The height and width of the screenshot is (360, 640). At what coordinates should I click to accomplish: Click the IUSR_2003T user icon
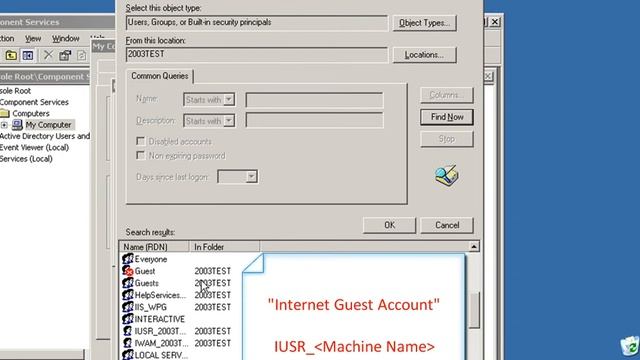128,331
